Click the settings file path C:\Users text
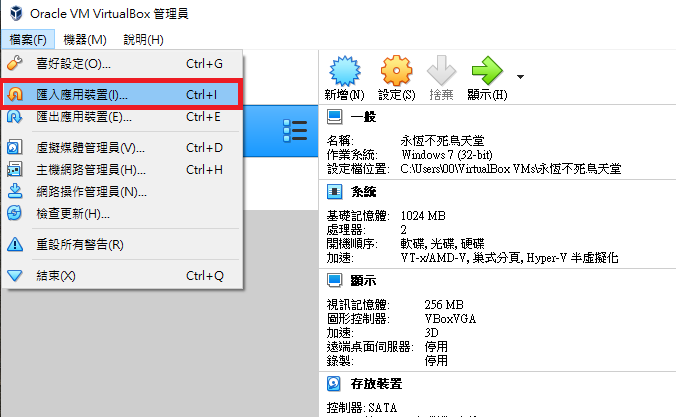The height and width of the screenshot is (417, 676). [x=511, y=169]
